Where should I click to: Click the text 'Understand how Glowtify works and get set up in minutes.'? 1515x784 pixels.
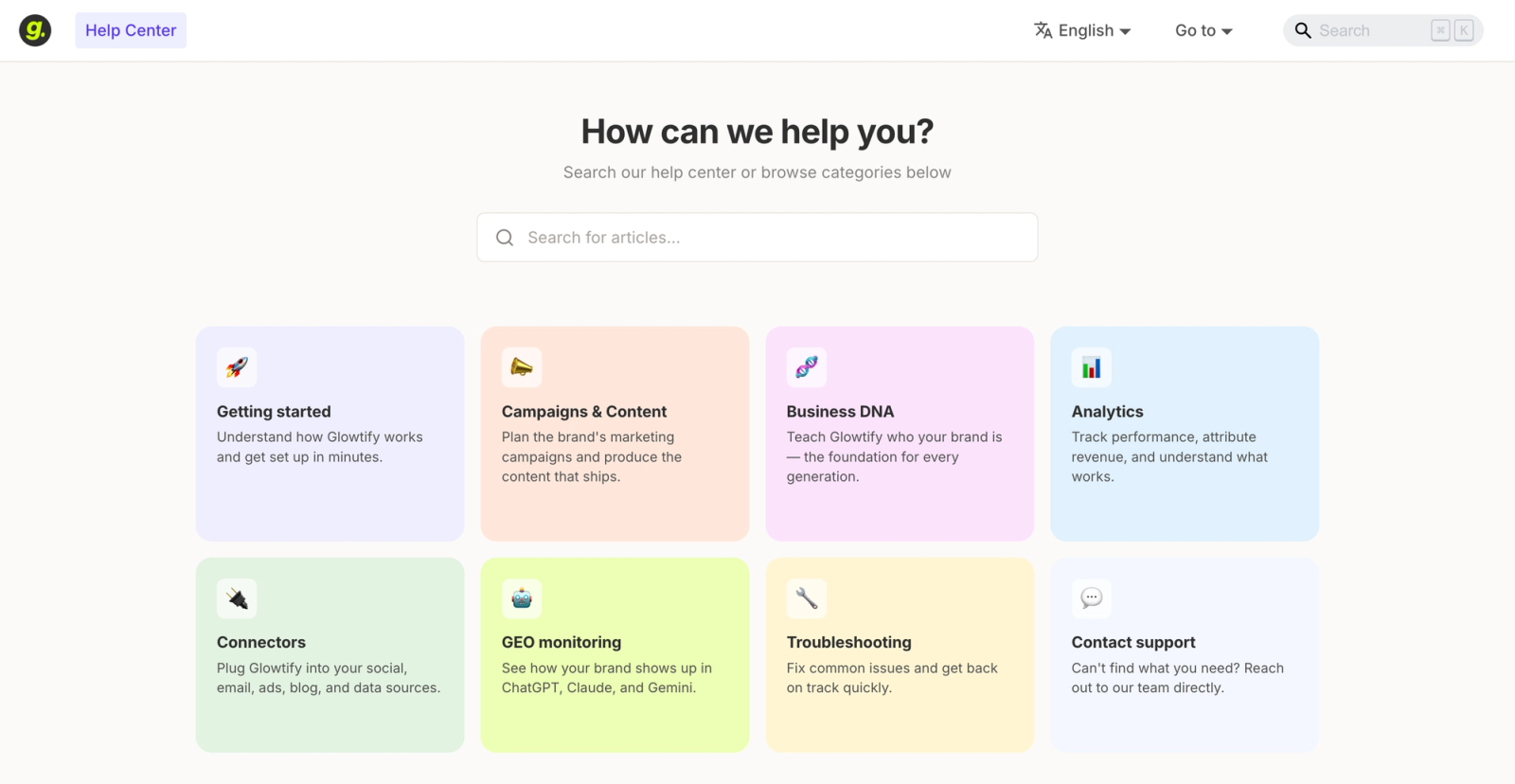[x=320, y=447]
